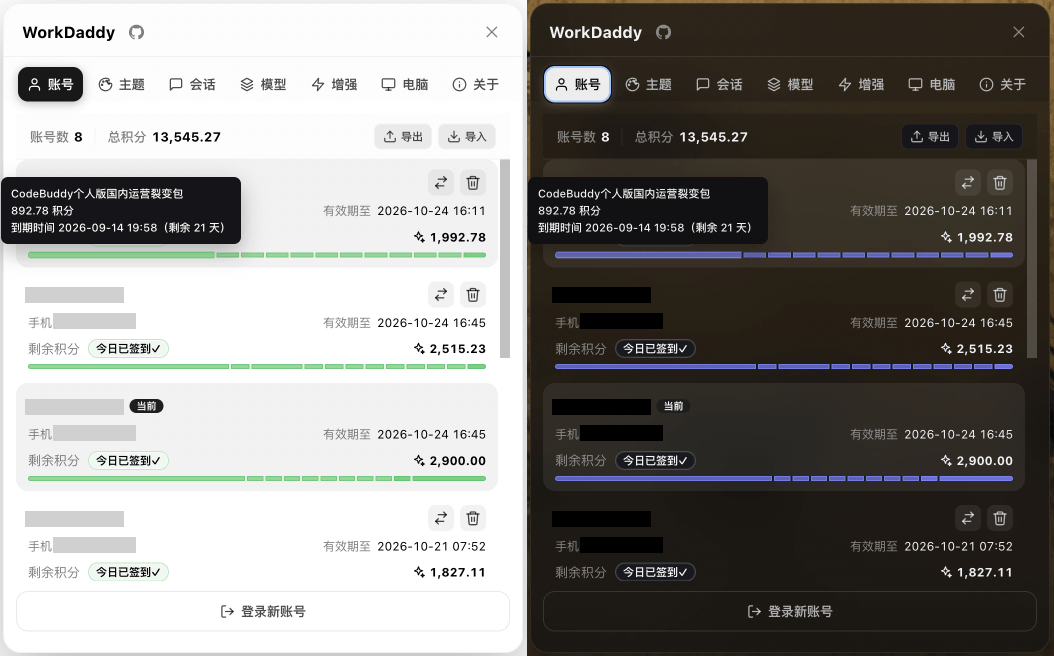
Task: Delete the 1,827.11 account in light window
Action: (x=473, y=518)
